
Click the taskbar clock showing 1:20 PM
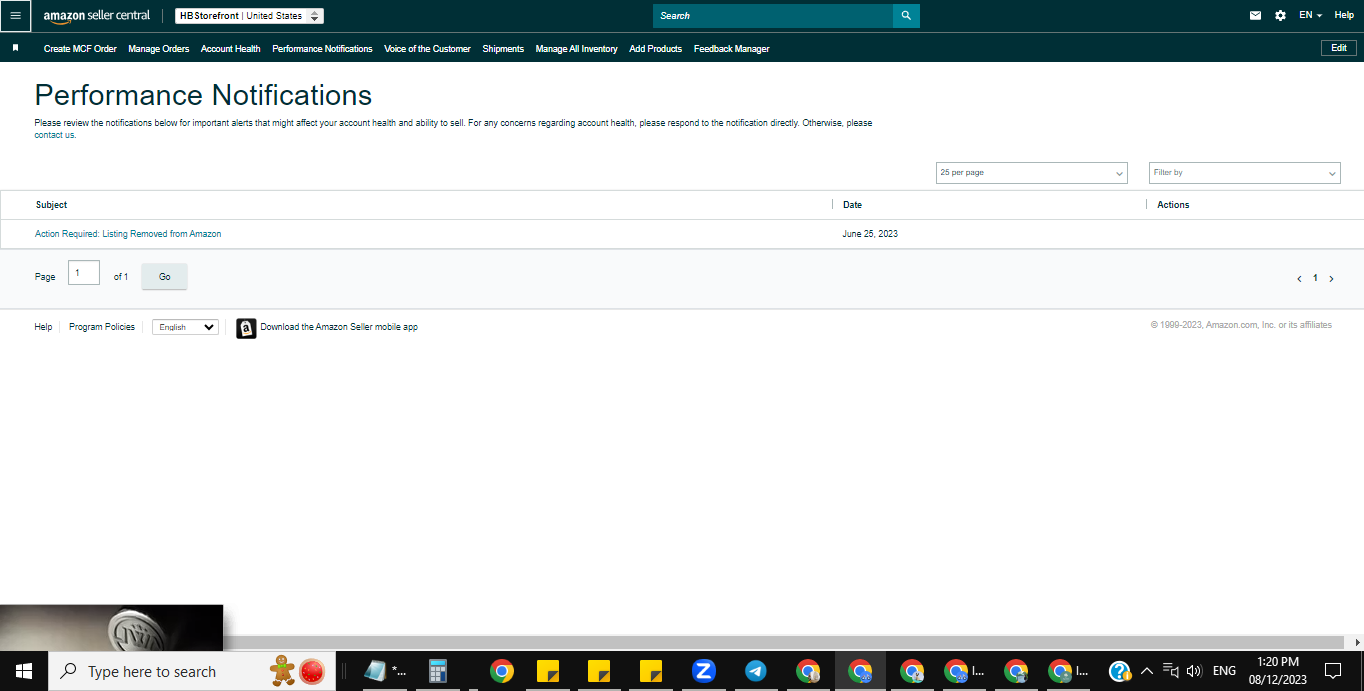[x=1278, y=671]
